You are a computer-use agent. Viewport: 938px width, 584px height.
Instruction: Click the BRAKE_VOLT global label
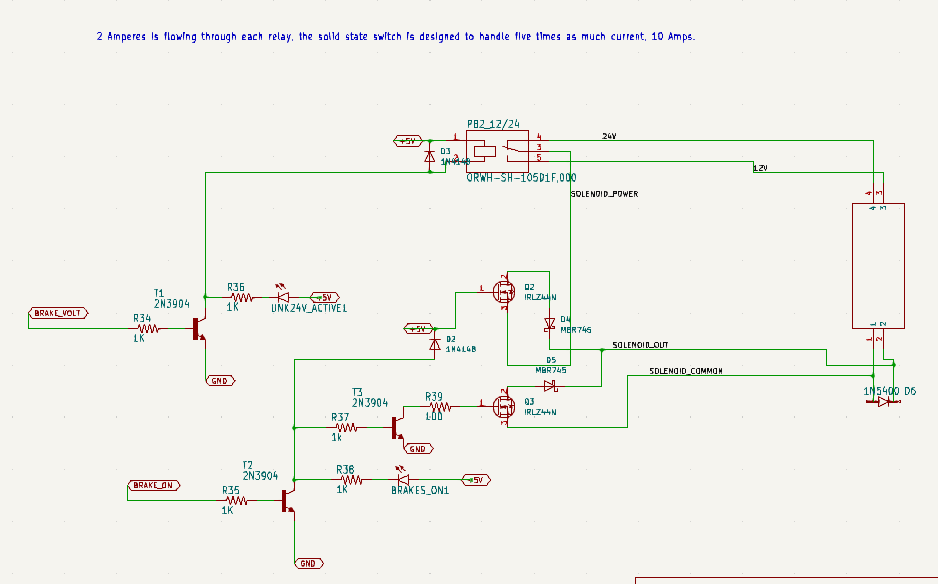coord(58,313)
